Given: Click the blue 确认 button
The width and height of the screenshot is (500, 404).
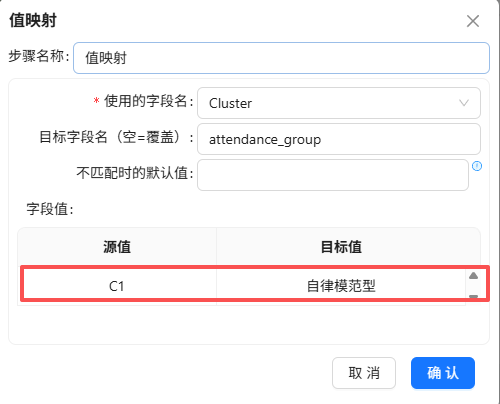Looking at the screenshot, I should [x=443, y=373].
